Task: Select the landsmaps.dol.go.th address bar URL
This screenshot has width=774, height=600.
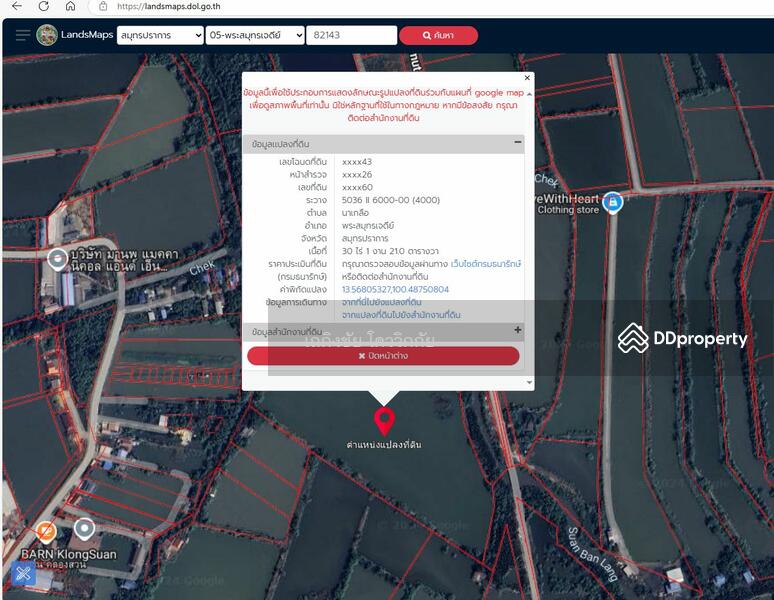Action: point(168,6)
